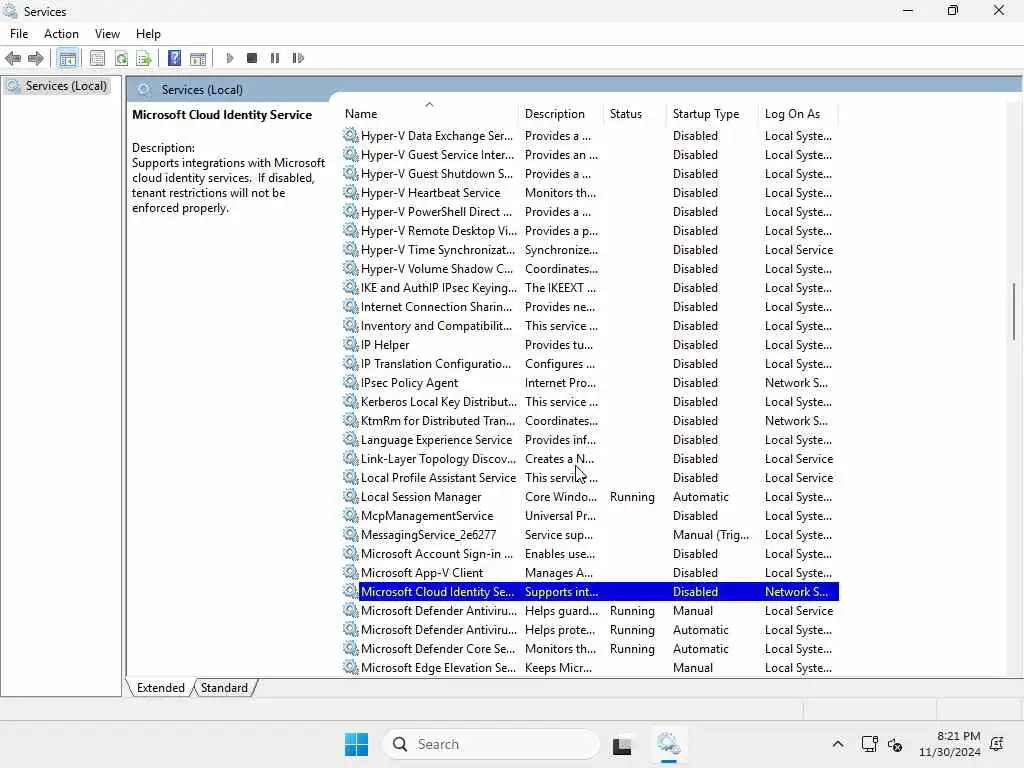The height and width of the screenshot is (768, 1024).
Task: Open the taskbar clock showing 8:21 PM
Action: (x=950, y=744)
